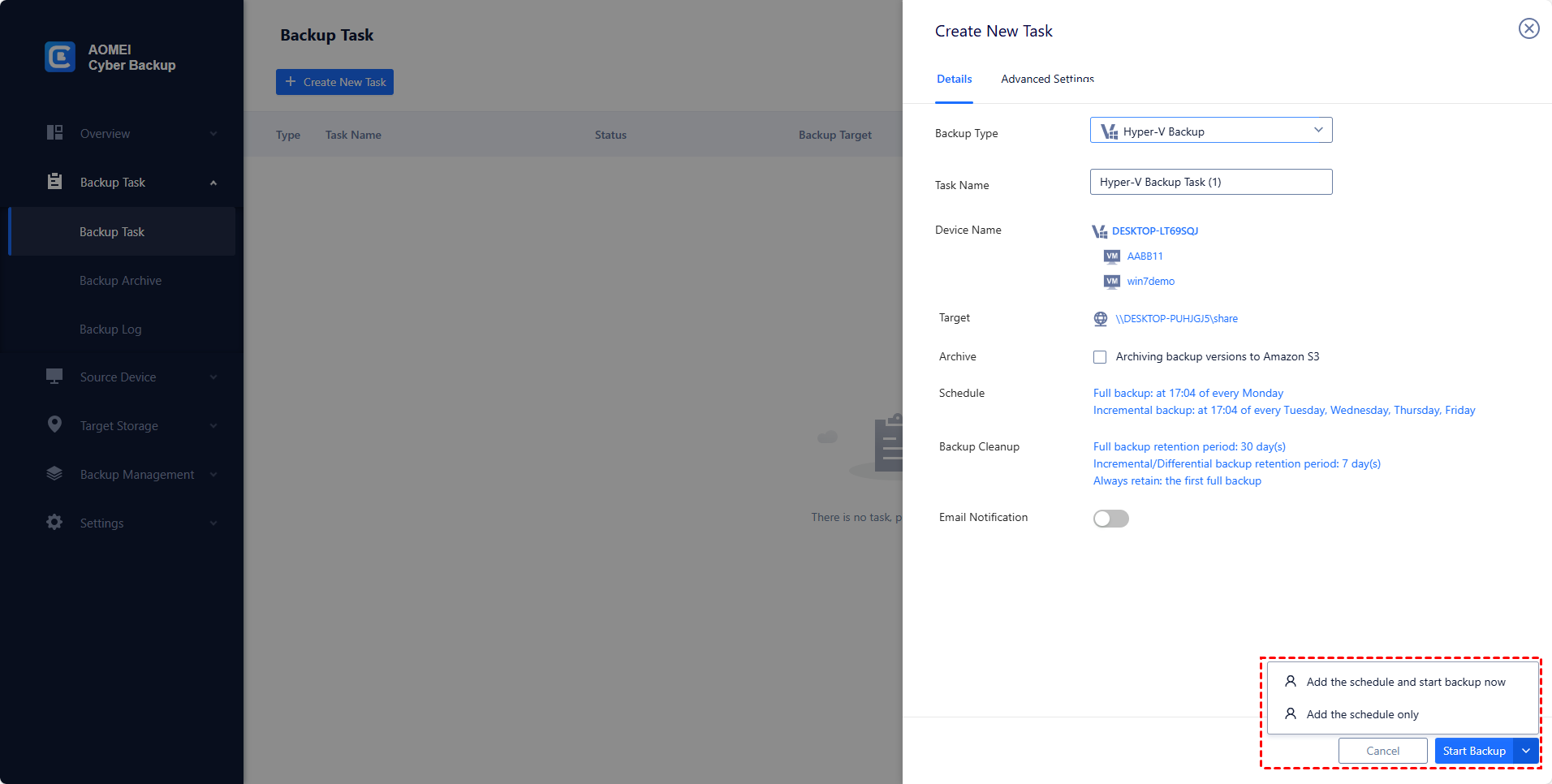Open the Start Backup options arrow
This screenshot has height=784, width=1552.
pos(1526,751)
